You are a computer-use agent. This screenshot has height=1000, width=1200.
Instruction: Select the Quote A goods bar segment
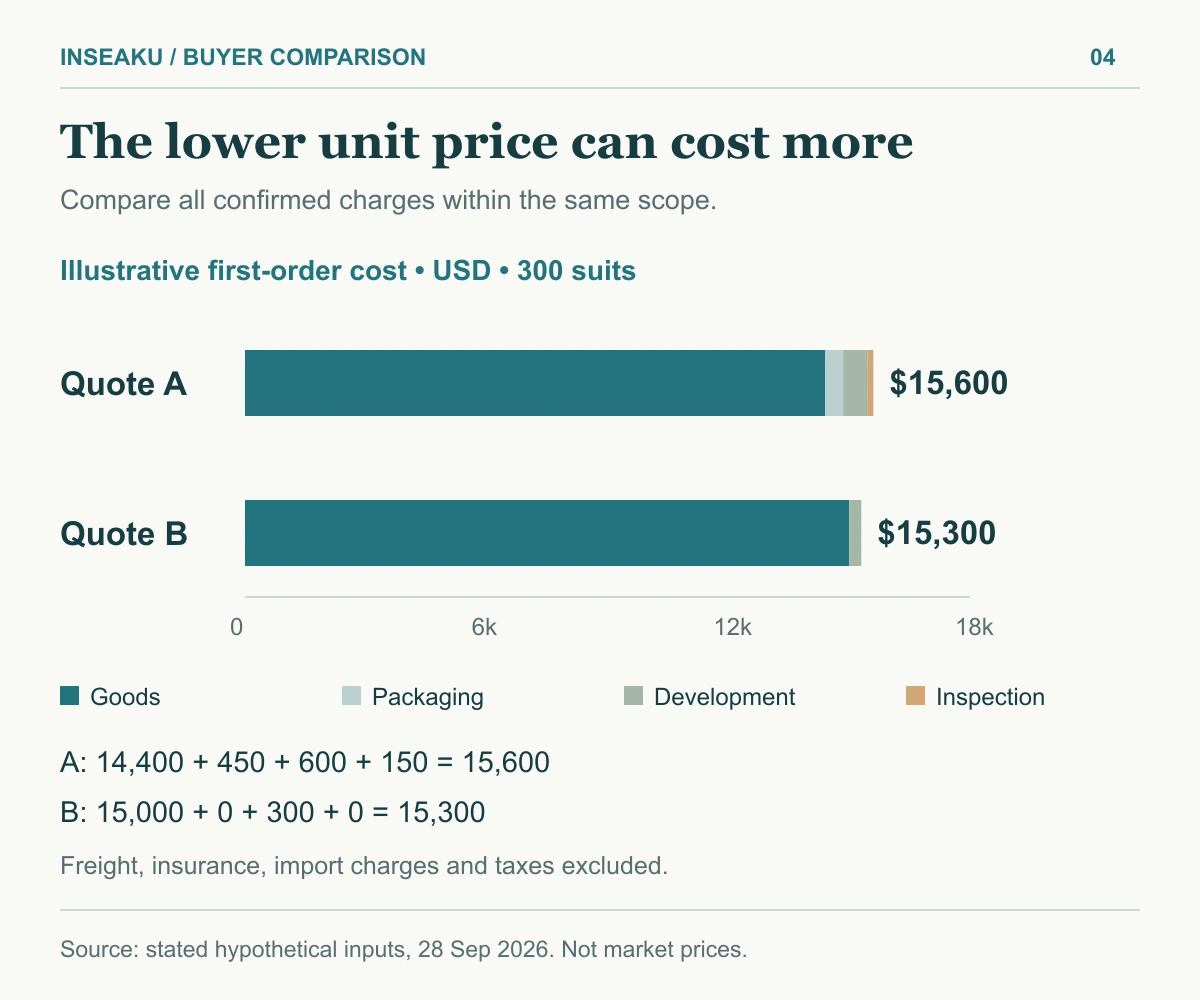coord(535,383)
